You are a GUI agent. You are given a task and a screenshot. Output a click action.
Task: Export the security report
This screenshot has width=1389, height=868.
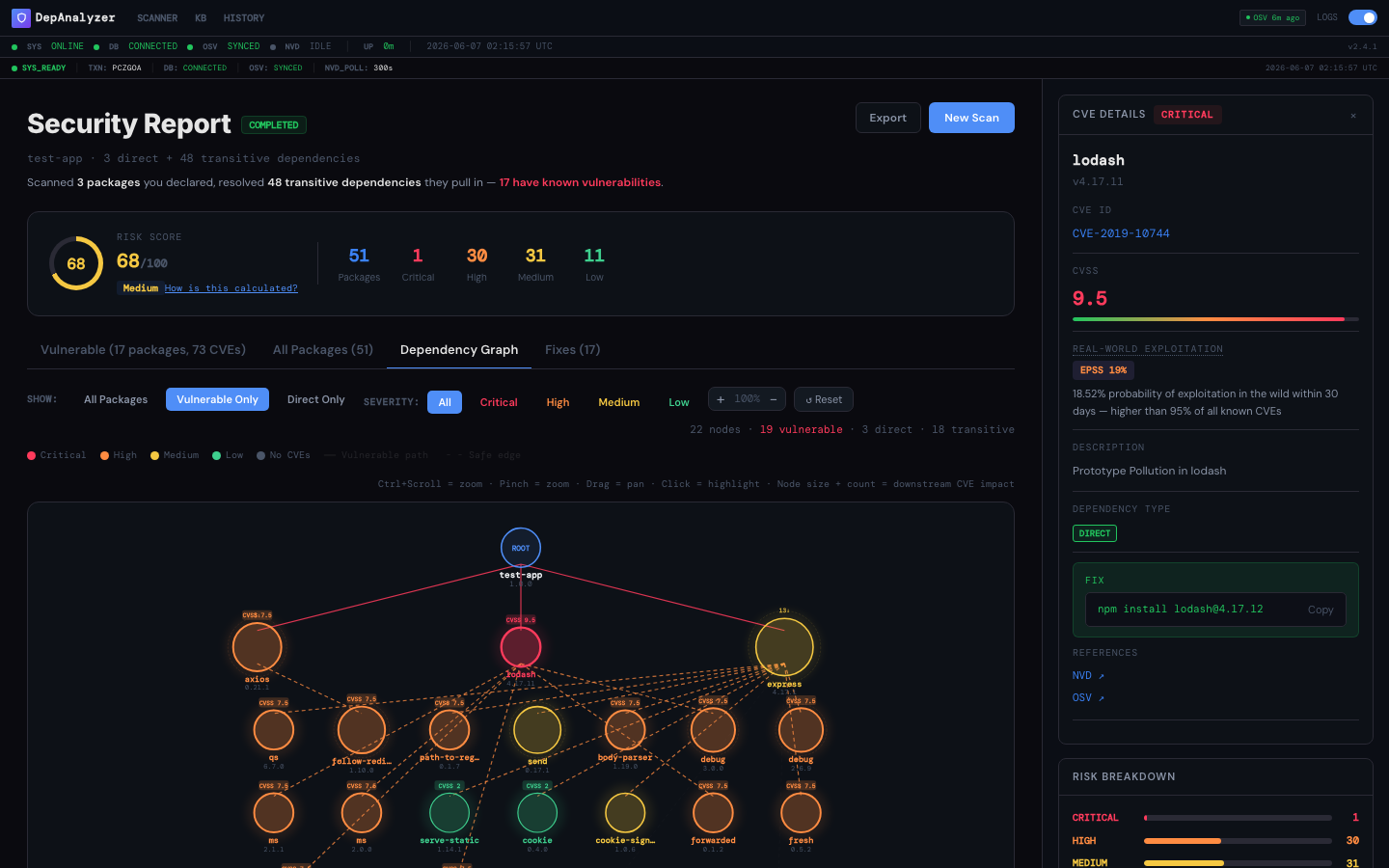pyautogui.click(x=887, y=118)
